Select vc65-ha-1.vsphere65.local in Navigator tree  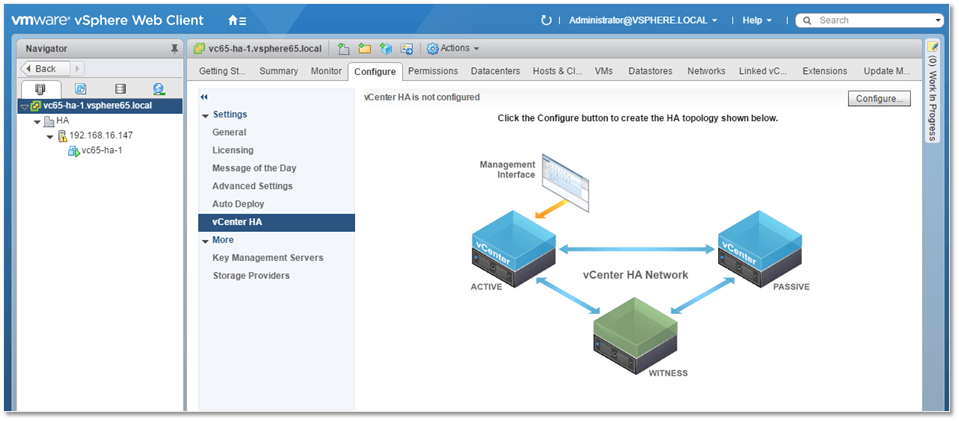coord(100,106)
